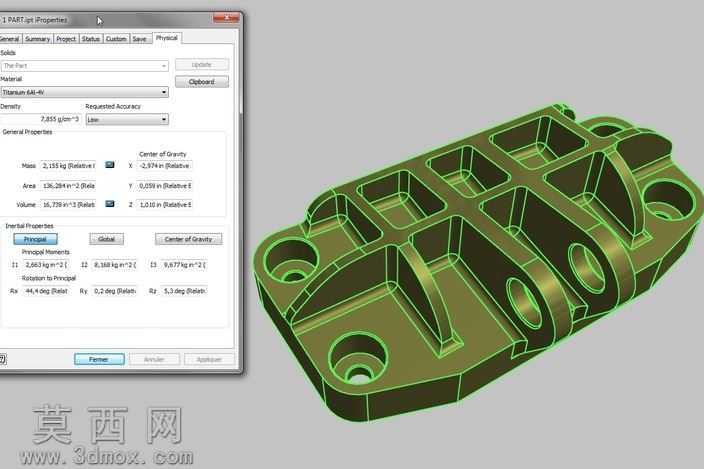The image size is (704, 469).
Task: Click the 'Inertial Properties' group label
Action: [x=29, y=226]
